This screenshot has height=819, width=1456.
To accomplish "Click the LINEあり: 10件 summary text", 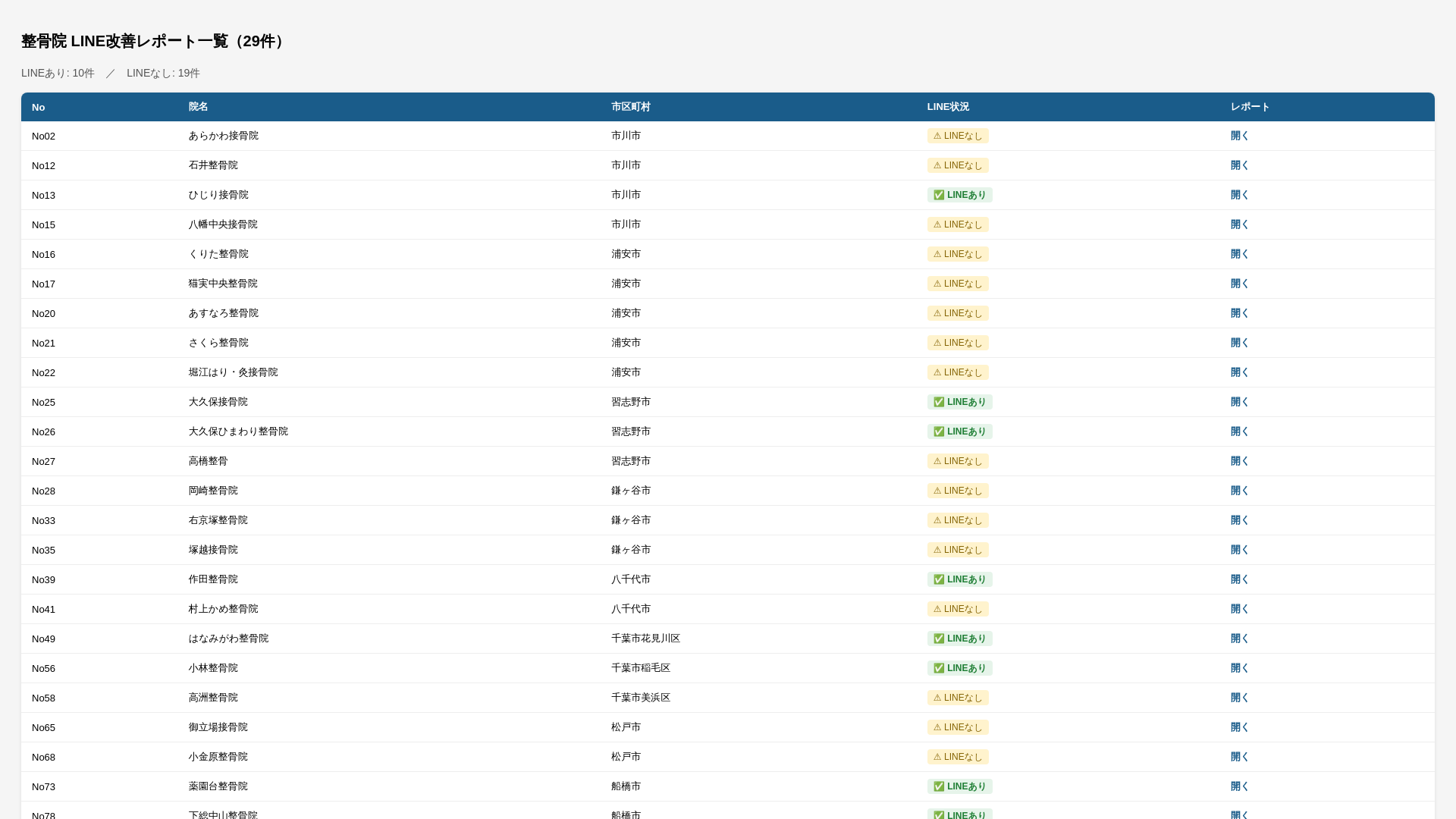I will 58,73.
